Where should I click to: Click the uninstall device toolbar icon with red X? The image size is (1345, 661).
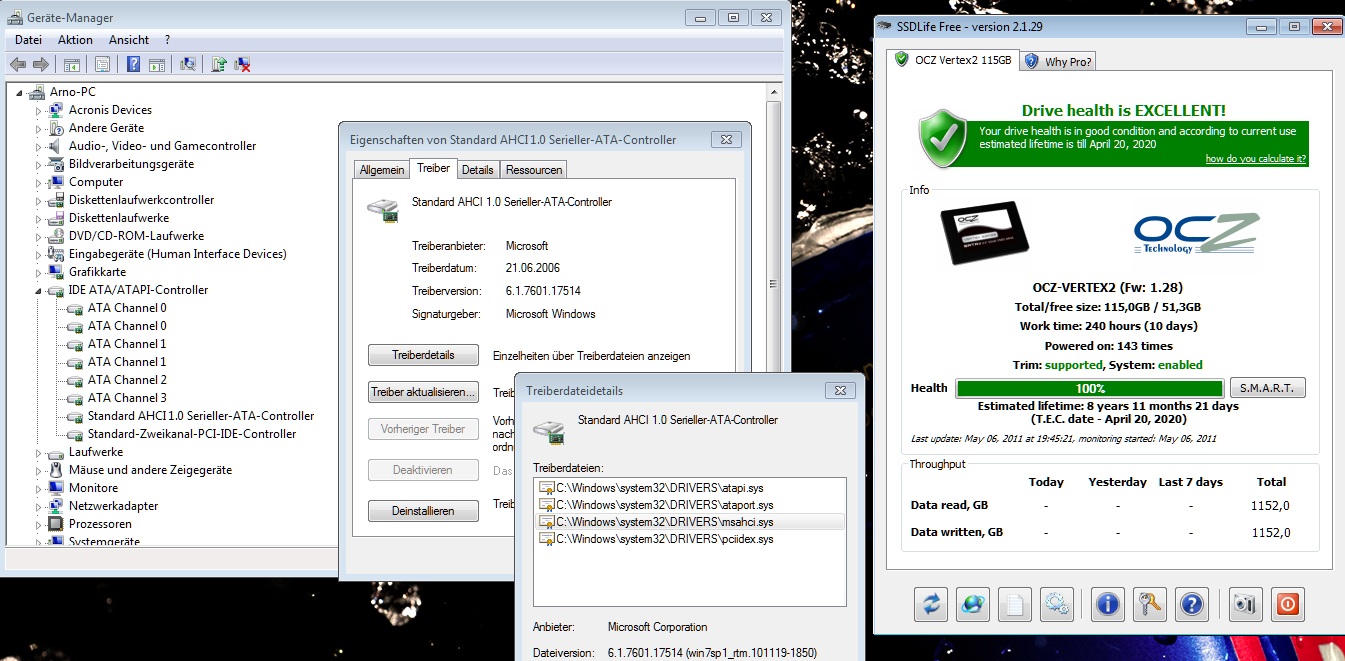point(242,65)
